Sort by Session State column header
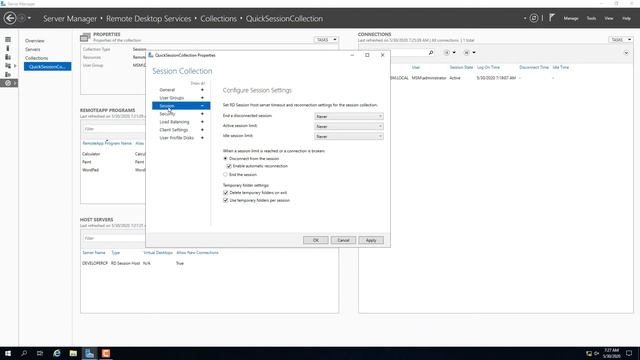640x360 pixels. (x=461, y=67)
